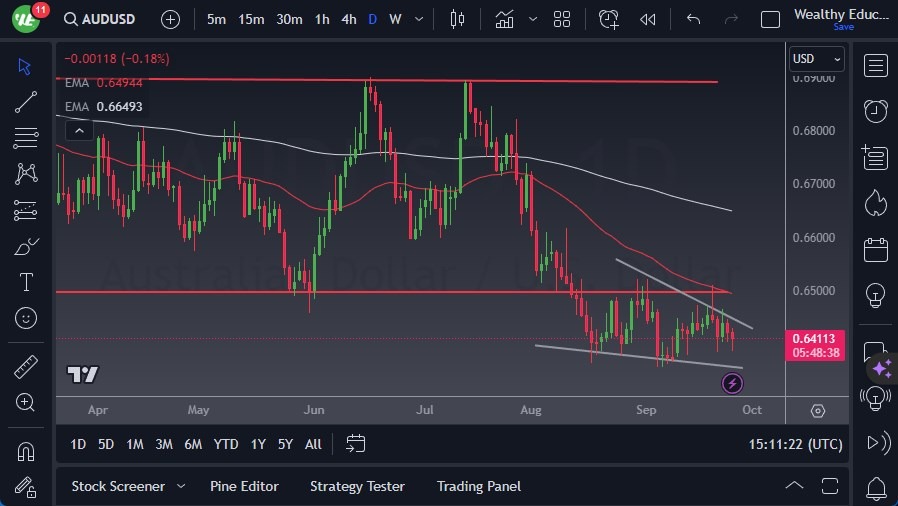Screen dimensions: 898x506
Task: Select the trend line drawing tool
Action: 26,102
